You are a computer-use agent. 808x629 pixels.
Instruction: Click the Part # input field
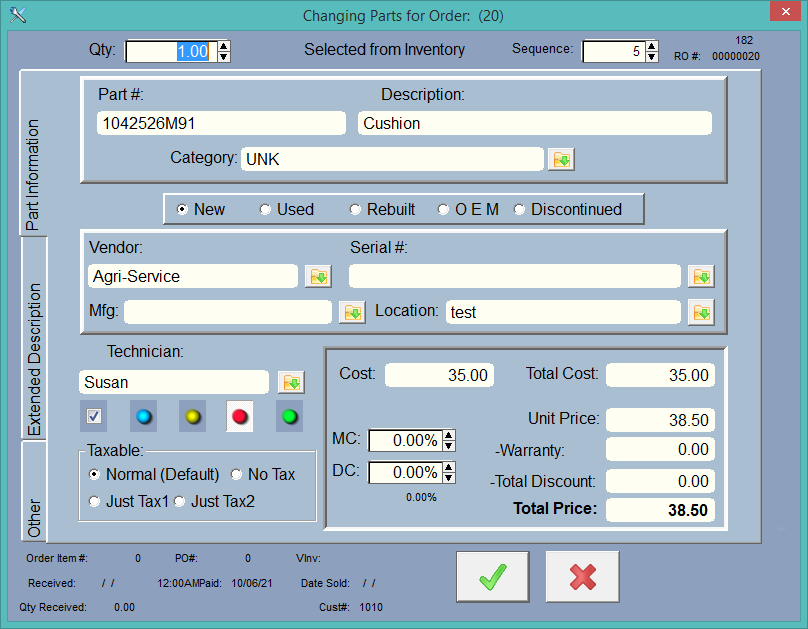pos(221,123)
